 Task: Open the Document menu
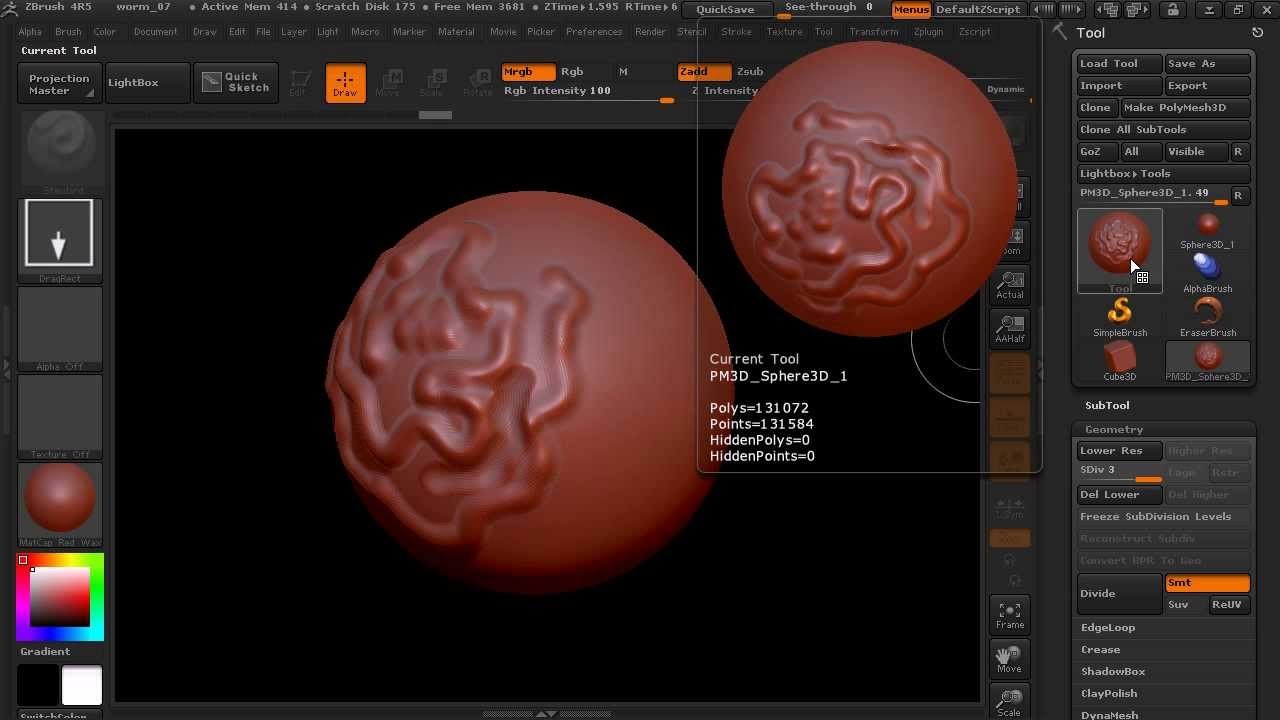pyautogui.click(x=155, y=32)
